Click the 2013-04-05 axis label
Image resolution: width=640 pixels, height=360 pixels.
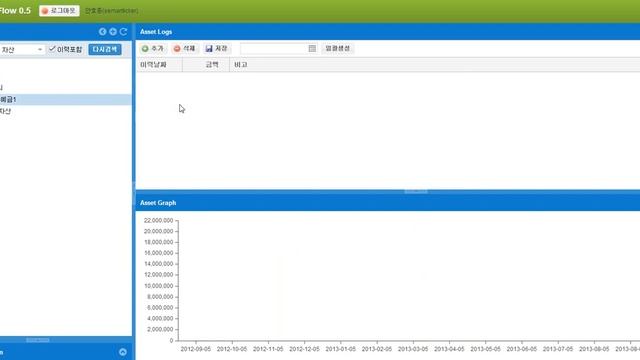point(449,349)
